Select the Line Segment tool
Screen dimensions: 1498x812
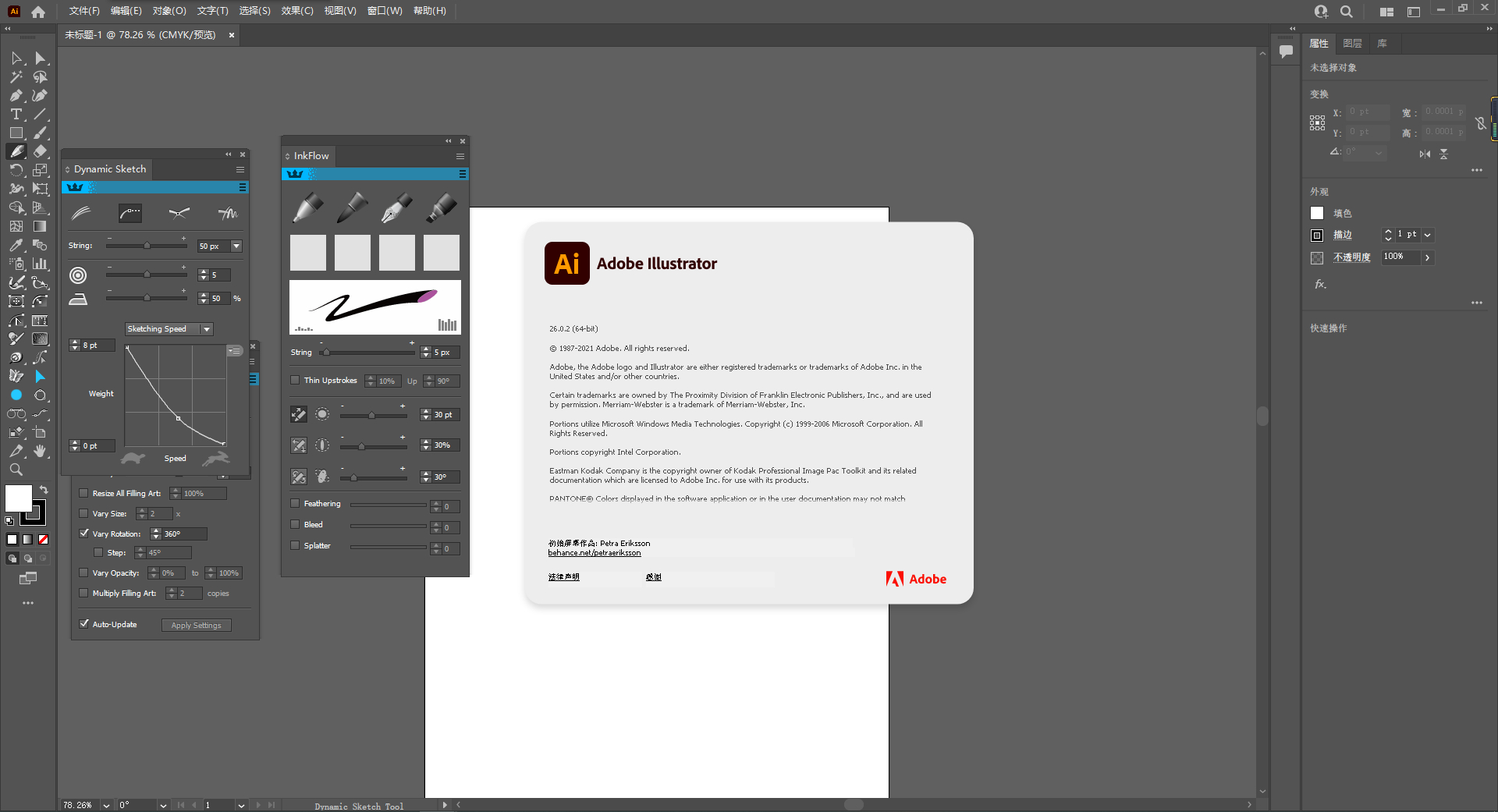tap(41, 115)
